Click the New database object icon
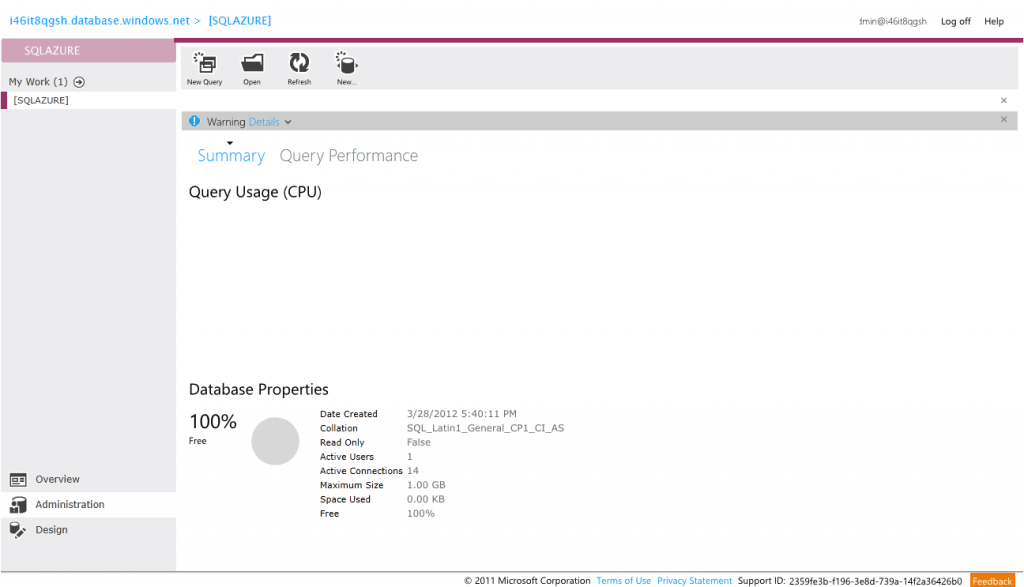 (x=346, y=63)
